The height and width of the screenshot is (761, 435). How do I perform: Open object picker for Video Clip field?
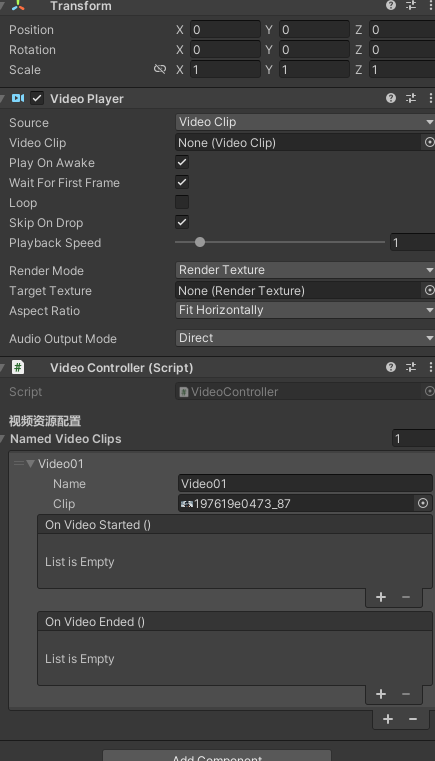click(x=429, y=142)
